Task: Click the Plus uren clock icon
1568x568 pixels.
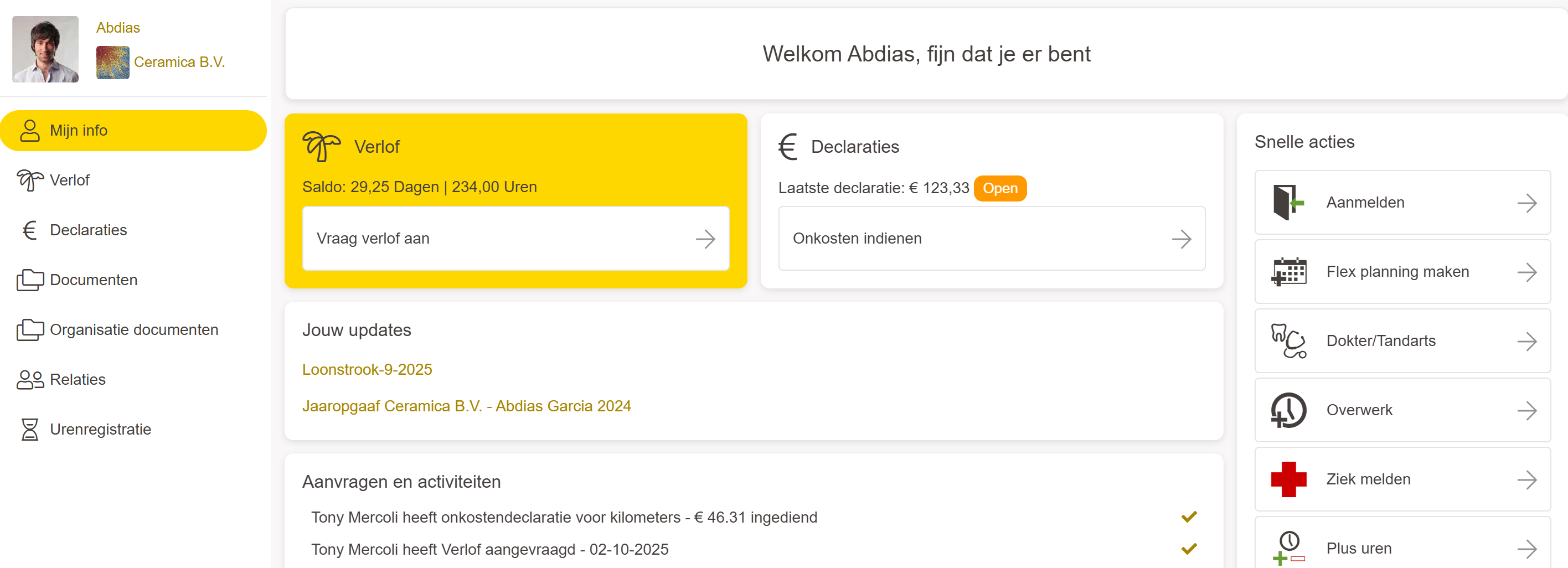Action: (1288, 548)
